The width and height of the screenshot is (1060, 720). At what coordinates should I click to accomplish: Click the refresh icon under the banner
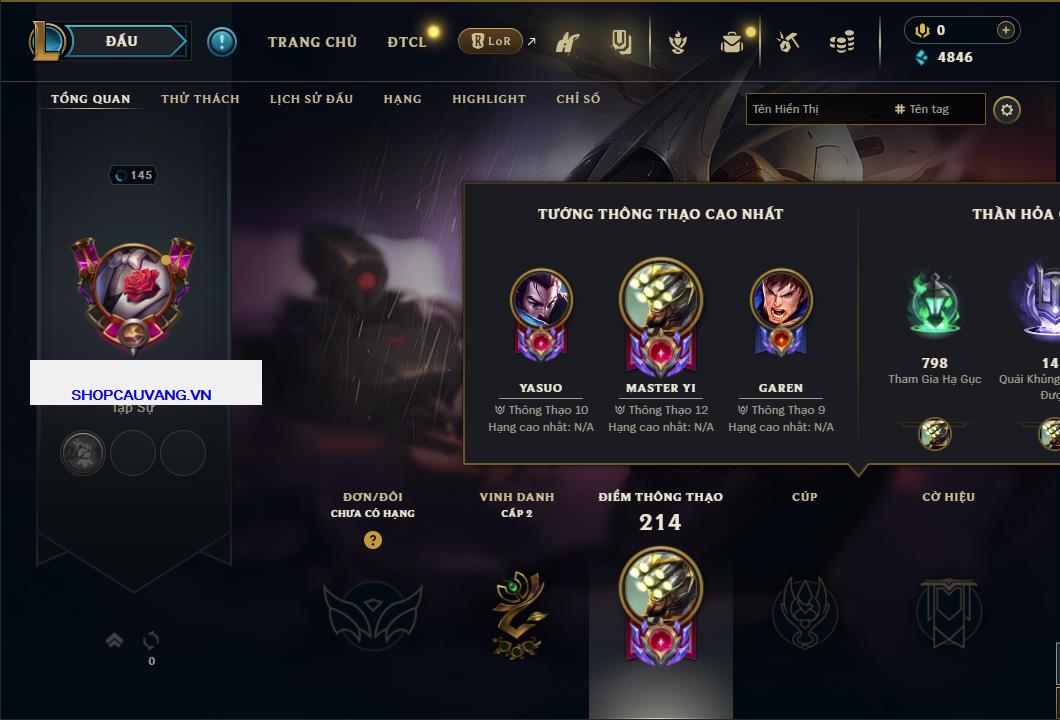tap(151, 640)
